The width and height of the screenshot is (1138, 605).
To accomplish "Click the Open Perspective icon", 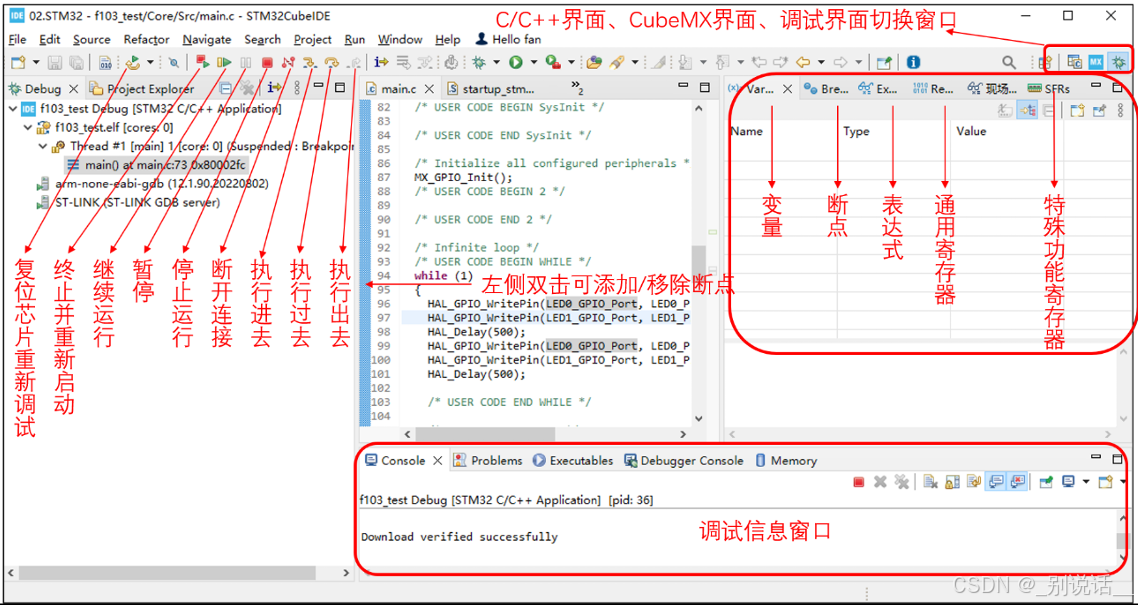I will click(x=1047, y=62).
